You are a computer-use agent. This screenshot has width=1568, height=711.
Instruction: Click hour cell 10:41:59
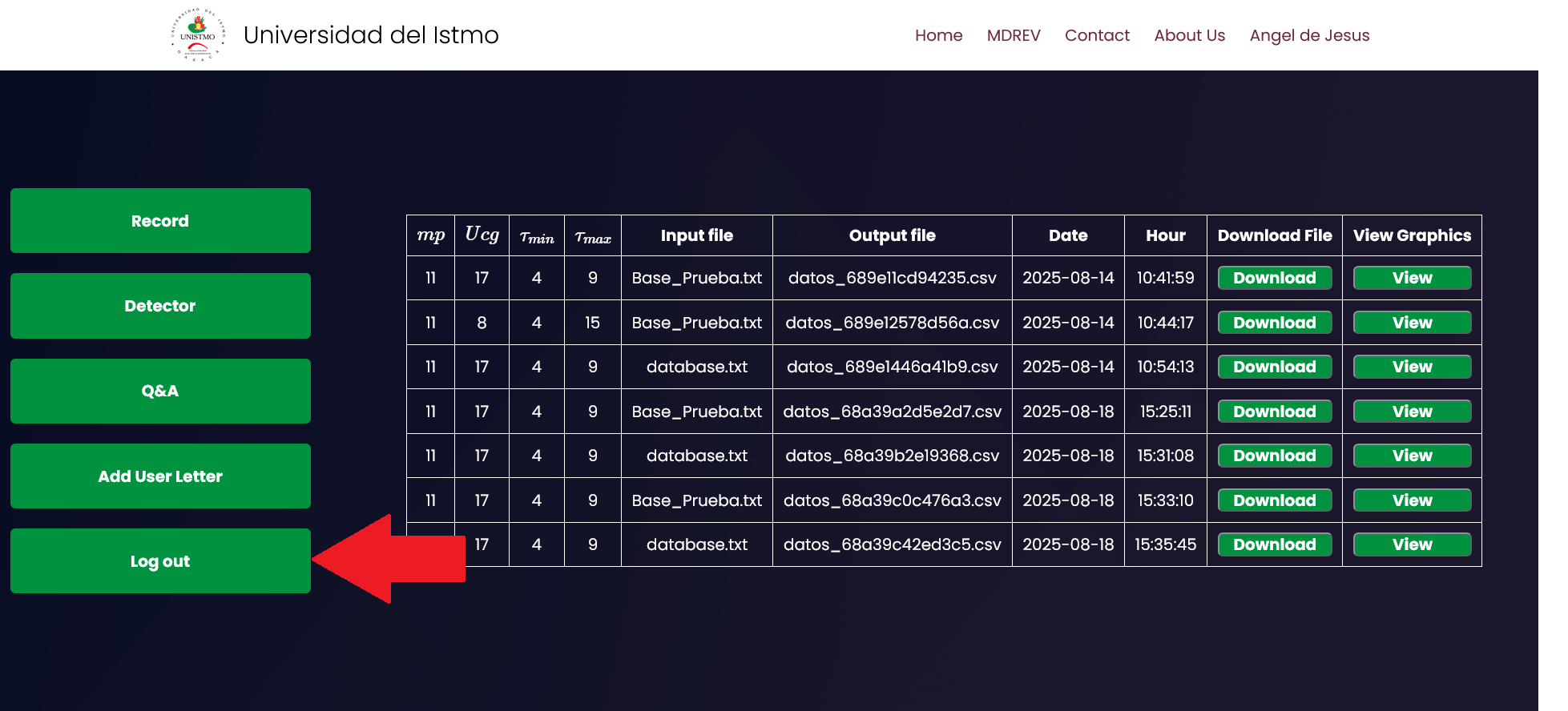(x=1166, y=278)
